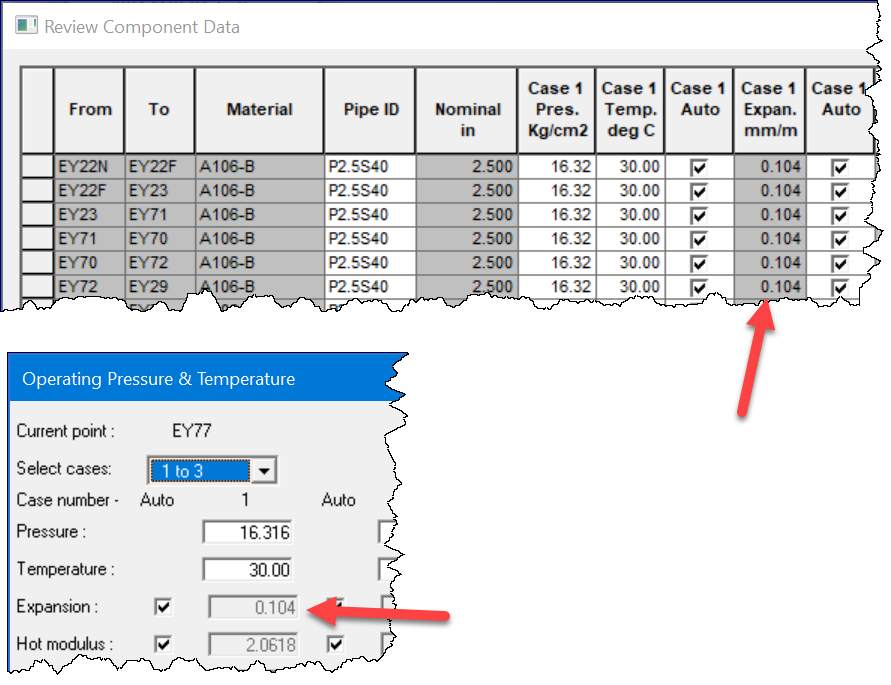Toggle Auto checkbox after Expan. column in EY23-EY71 row

[840, 215]
